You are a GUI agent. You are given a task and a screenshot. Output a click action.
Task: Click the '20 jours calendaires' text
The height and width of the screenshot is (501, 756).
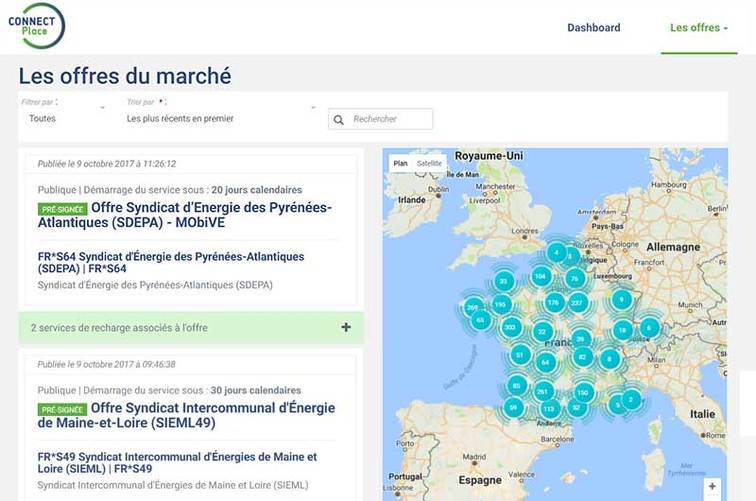pyautogui.click(x=256, y=190)
